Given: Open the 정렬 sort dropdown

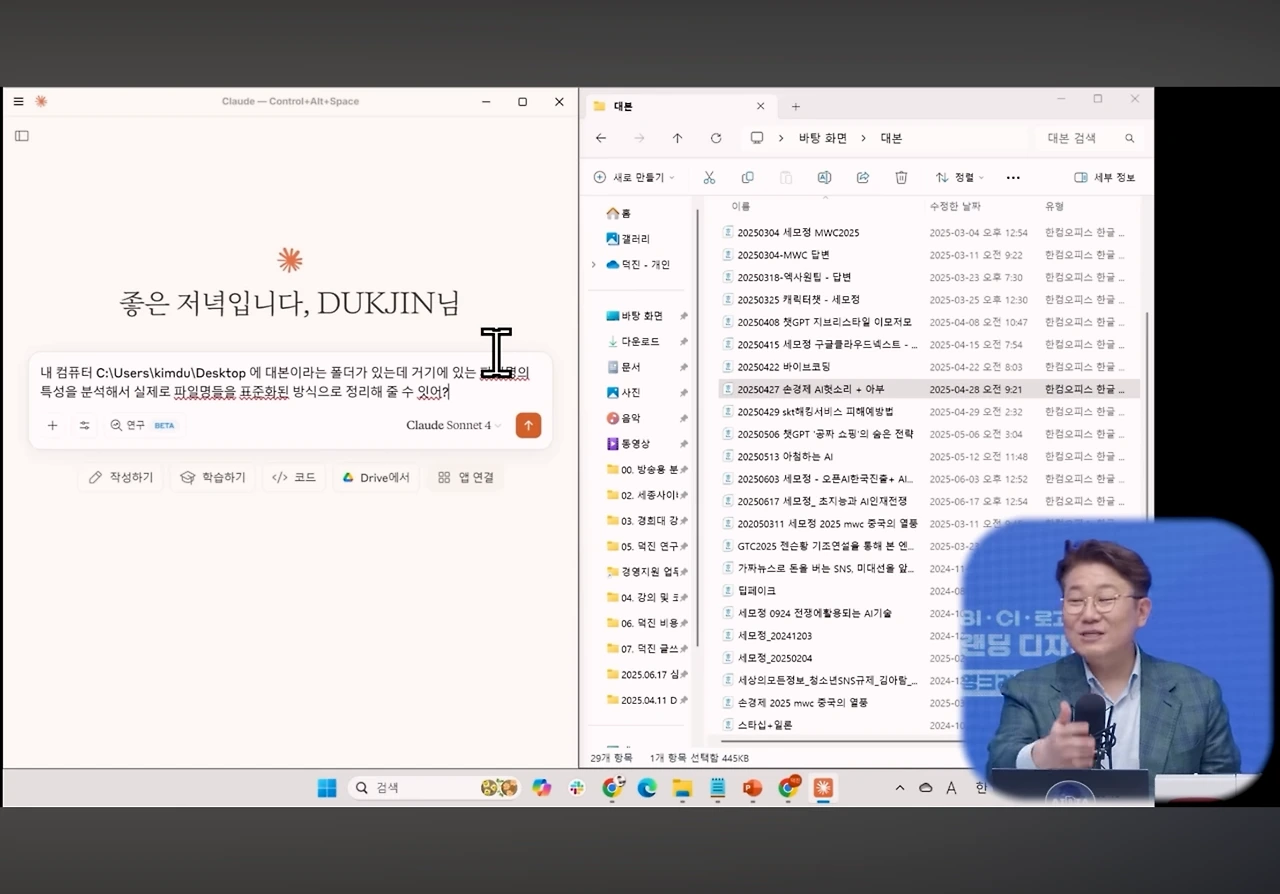Looking at the screenshot, I should tap(959, 177).
